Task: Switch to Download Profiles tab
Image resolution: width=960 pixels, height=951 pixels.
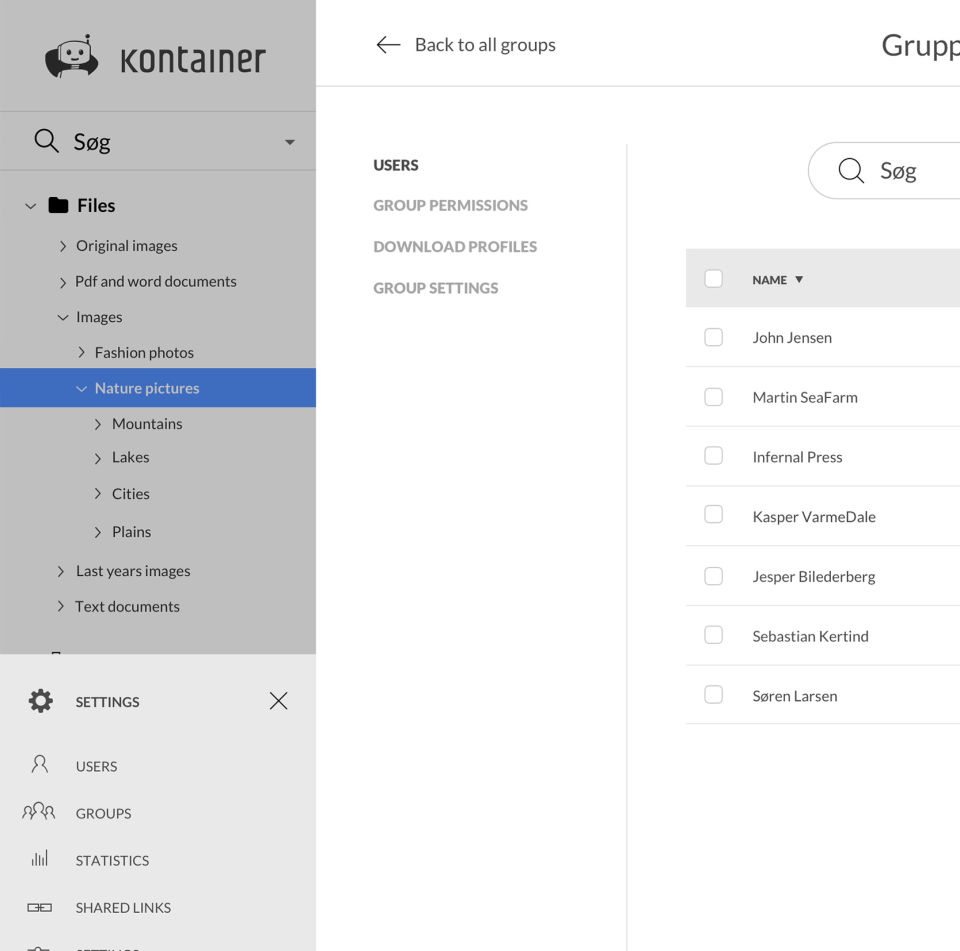Action: [x=455, y=246]
